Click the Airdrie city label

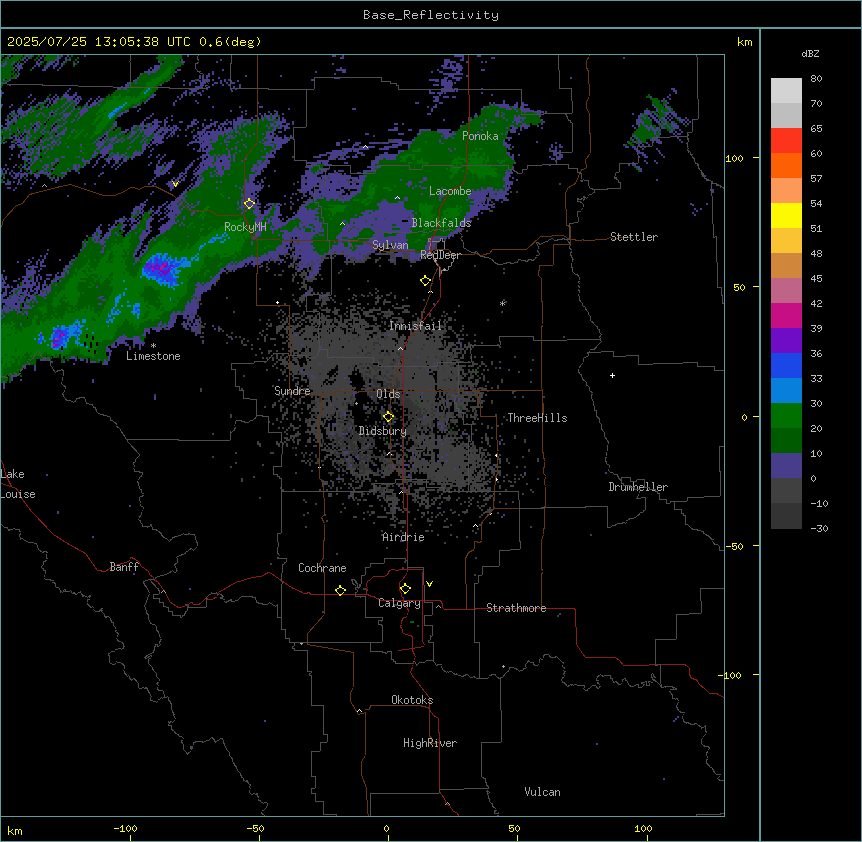[x=403, y=537]
